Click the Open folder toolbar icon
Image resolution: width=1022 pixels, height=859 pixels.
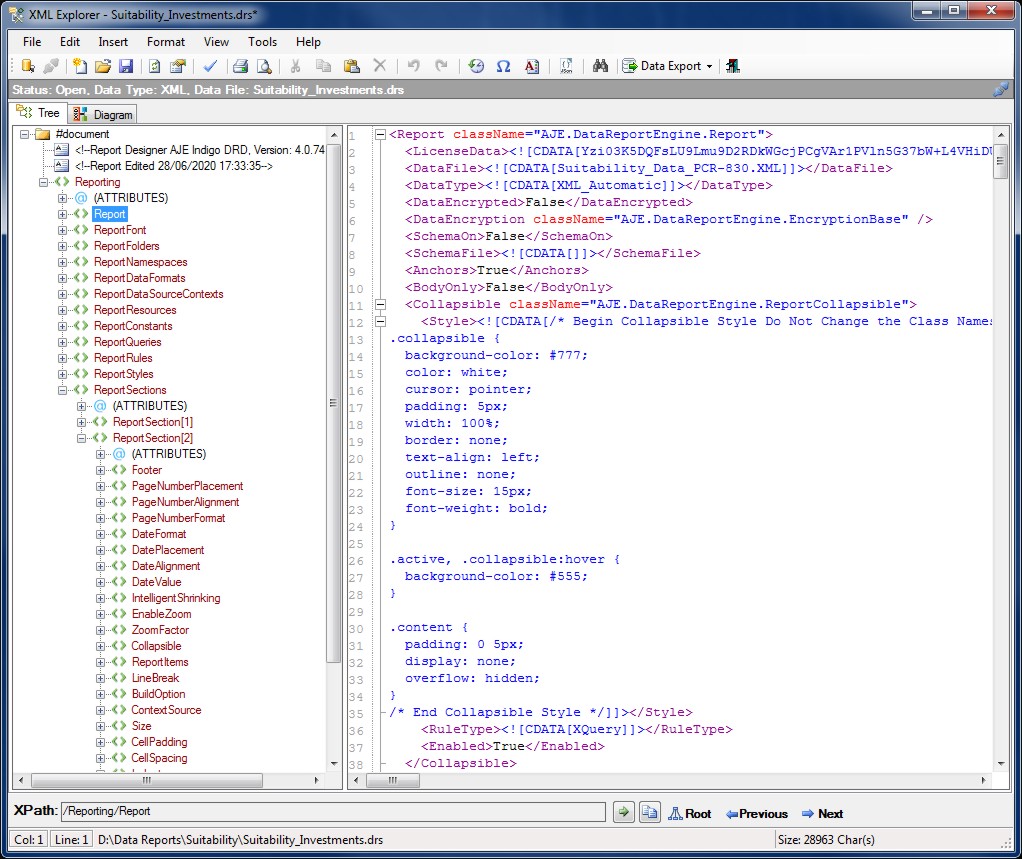click(103, 66)
